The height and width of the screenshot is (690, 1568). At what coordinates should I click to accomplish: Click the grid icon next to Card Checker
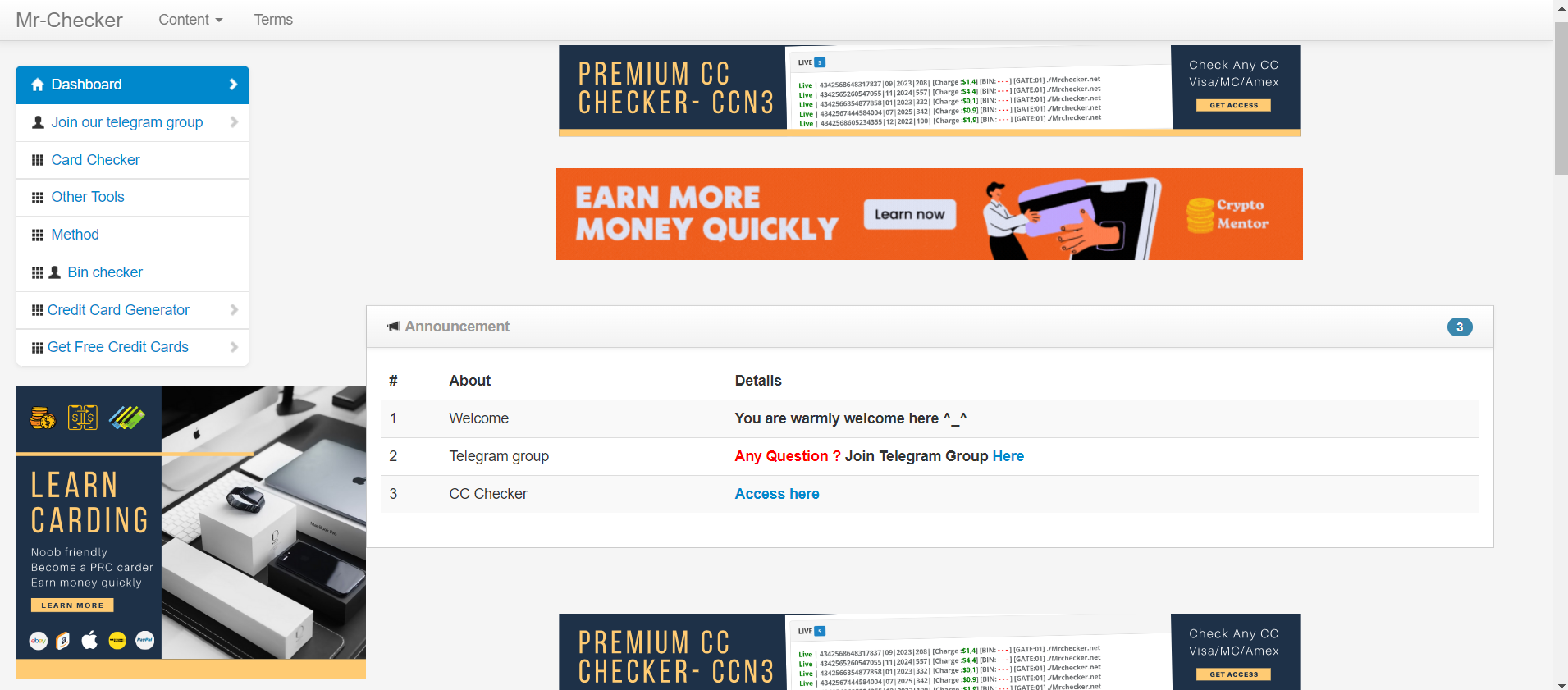tap(38, 160)
